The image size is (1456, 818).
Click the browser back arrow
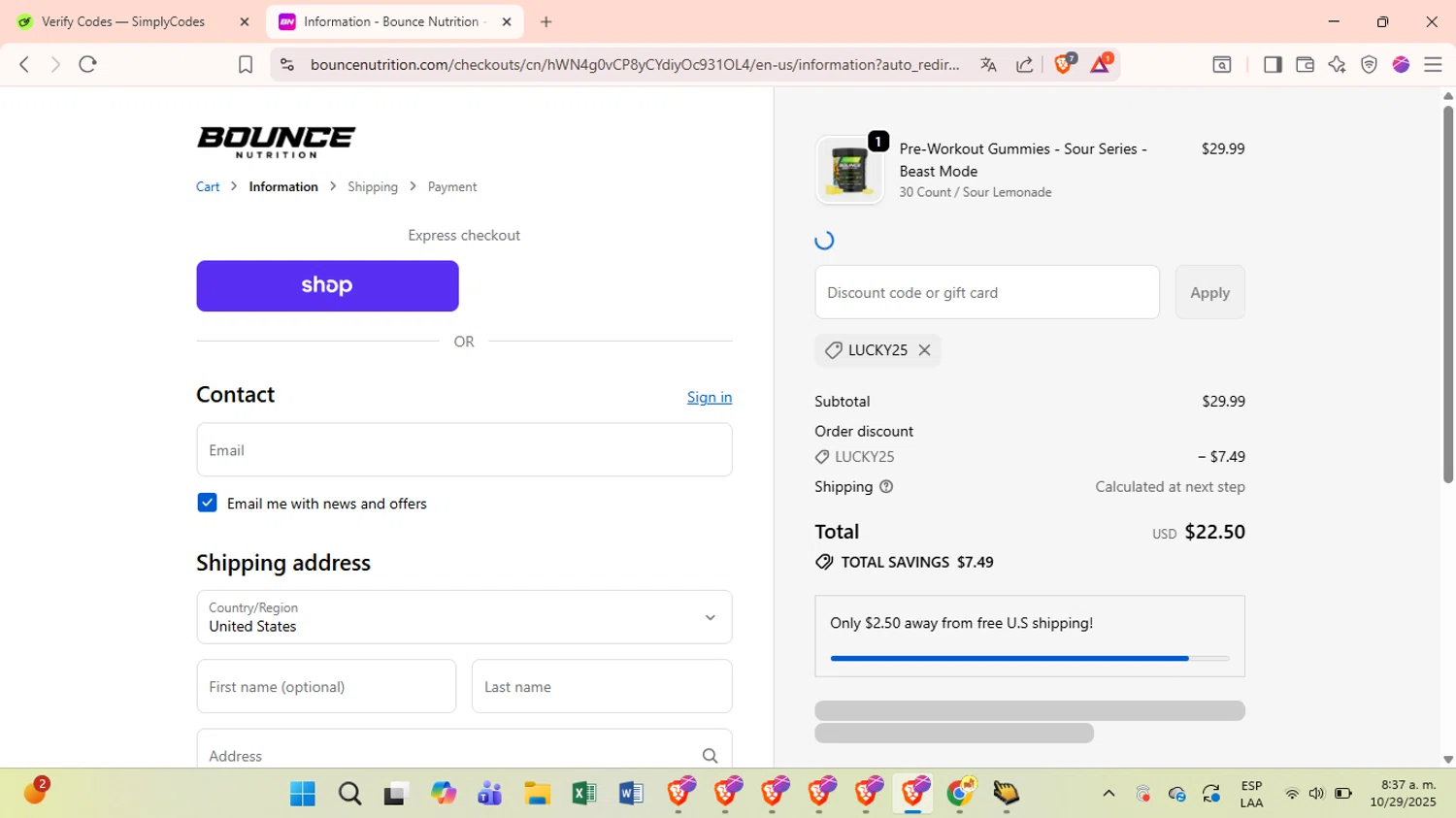click(24, 64)
